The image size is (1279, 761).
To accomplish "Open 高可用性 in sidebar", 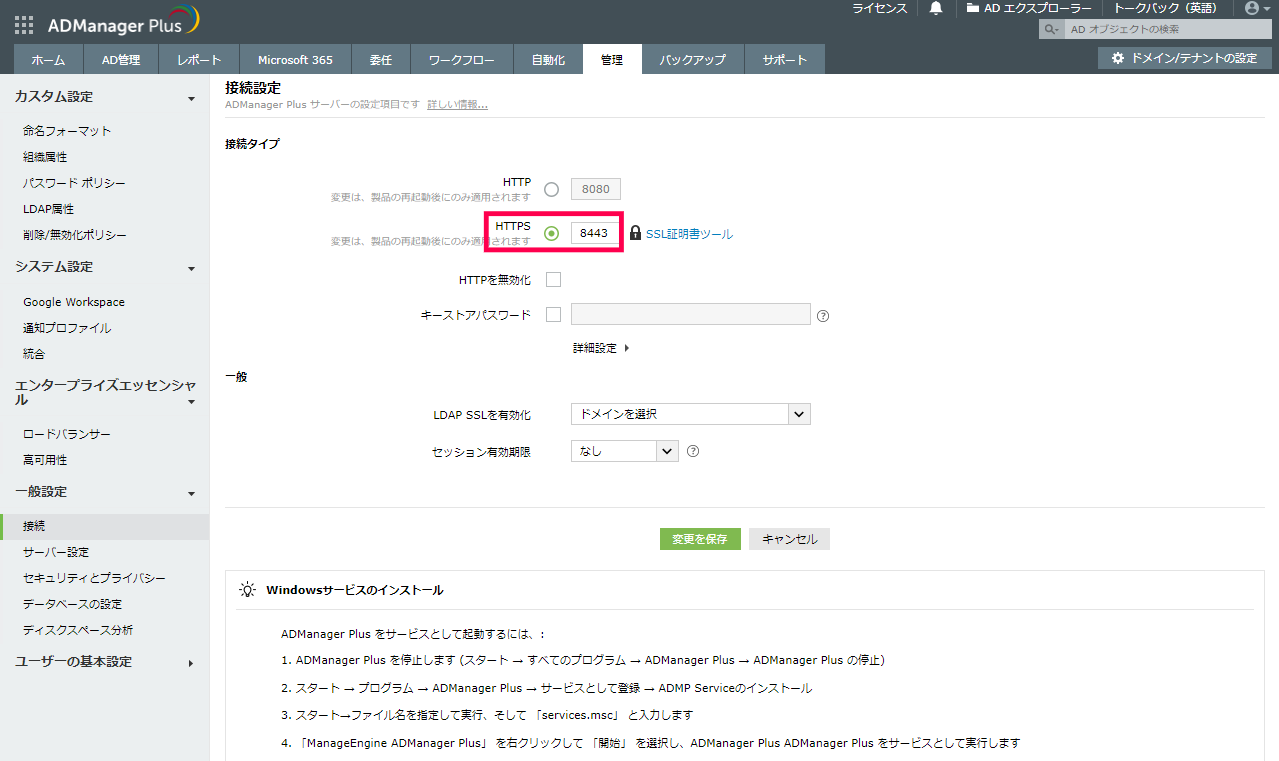I will [45, 460].
